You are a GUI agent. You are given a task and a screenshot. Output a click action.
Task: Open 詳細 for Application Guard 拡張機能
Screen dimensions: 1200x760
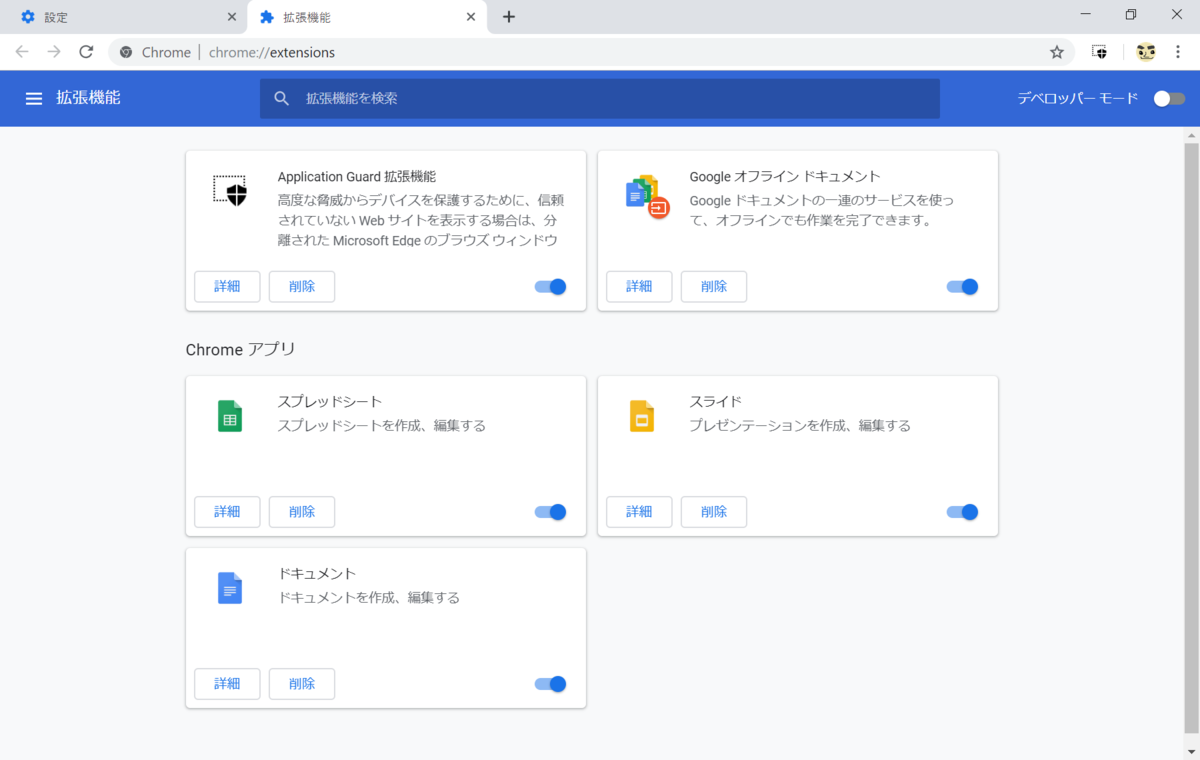[x=227, y=287]
